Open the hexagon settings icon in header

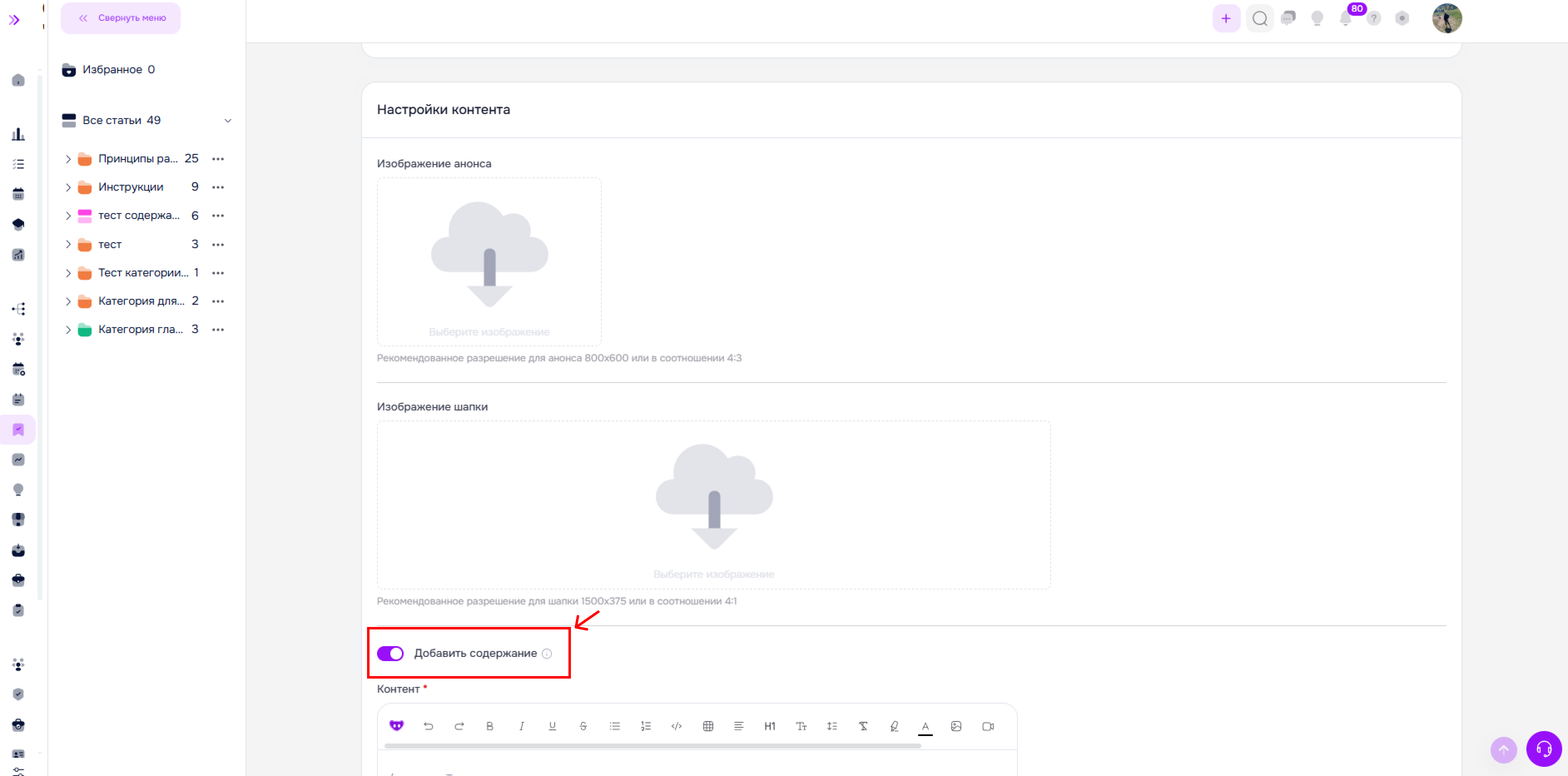(x=1402, y=18)
